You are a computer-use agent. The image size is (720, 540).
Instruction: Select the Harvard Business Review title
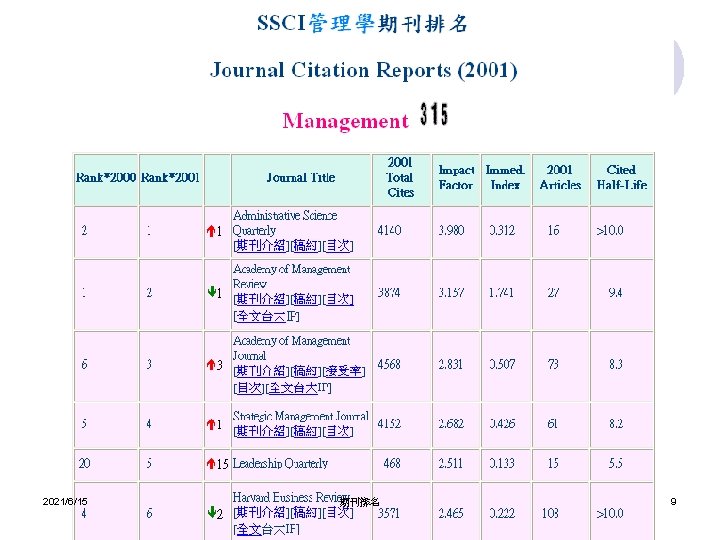(291, 497)
